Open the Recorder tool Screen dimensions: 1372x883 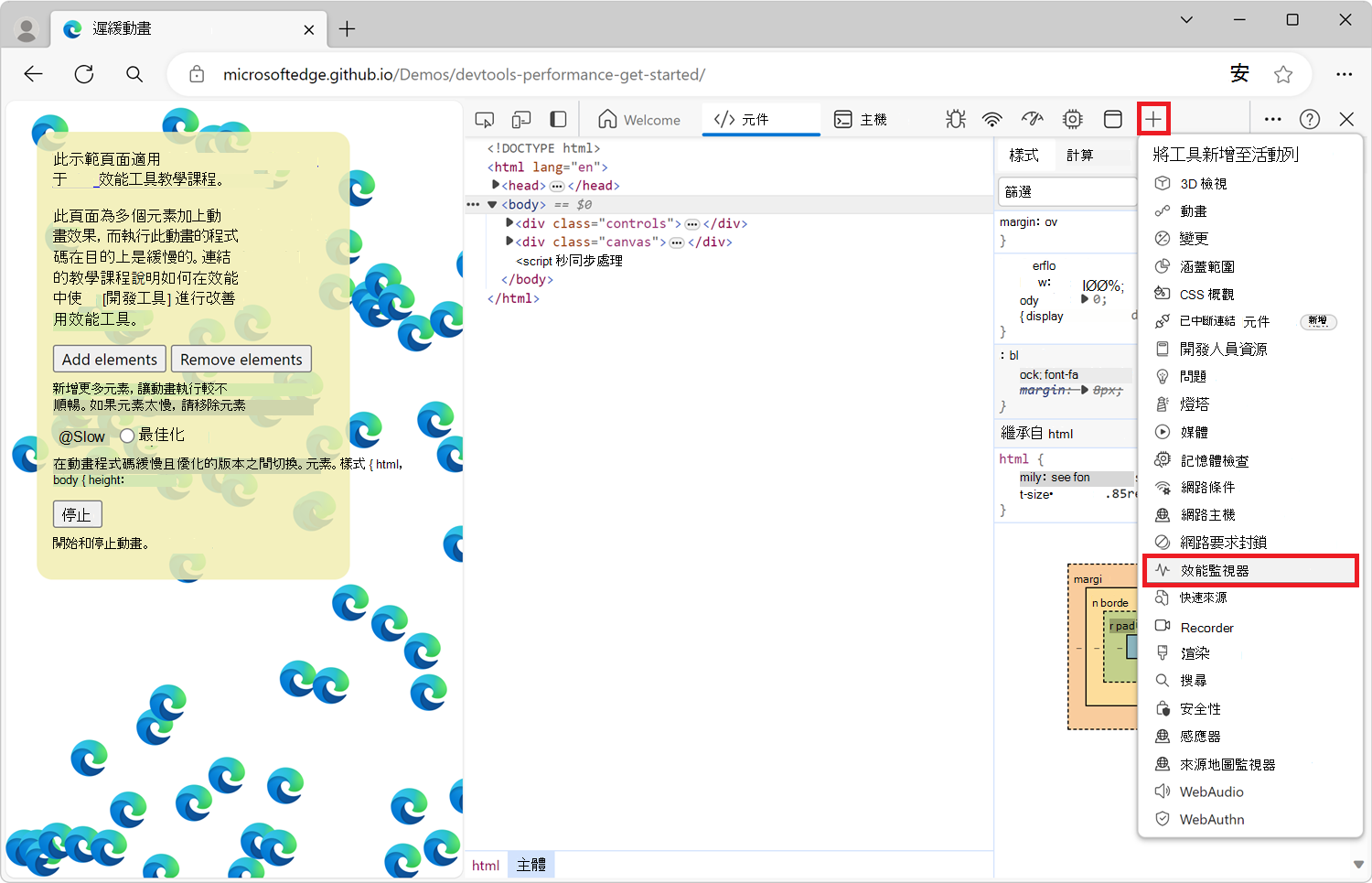point(1250,628)
